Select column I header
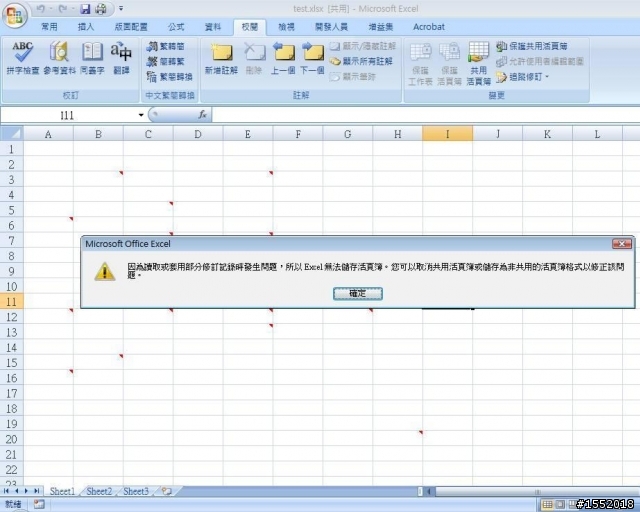Image resolution: width=640 pixels, height=512 pixels. 447,134
